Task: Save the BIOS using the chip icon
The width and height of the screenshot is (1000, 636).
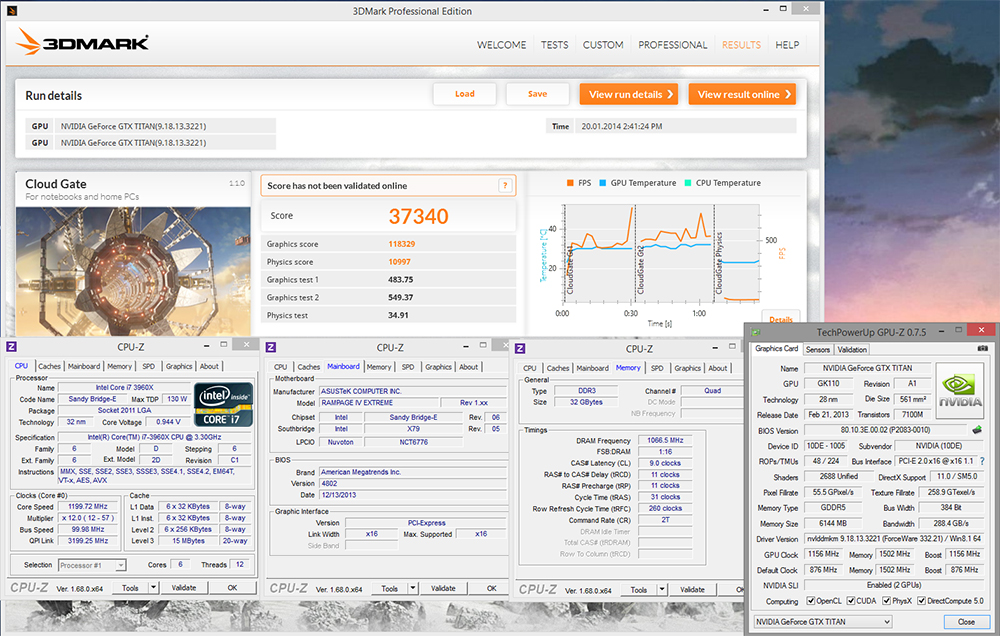Action: 976,430
